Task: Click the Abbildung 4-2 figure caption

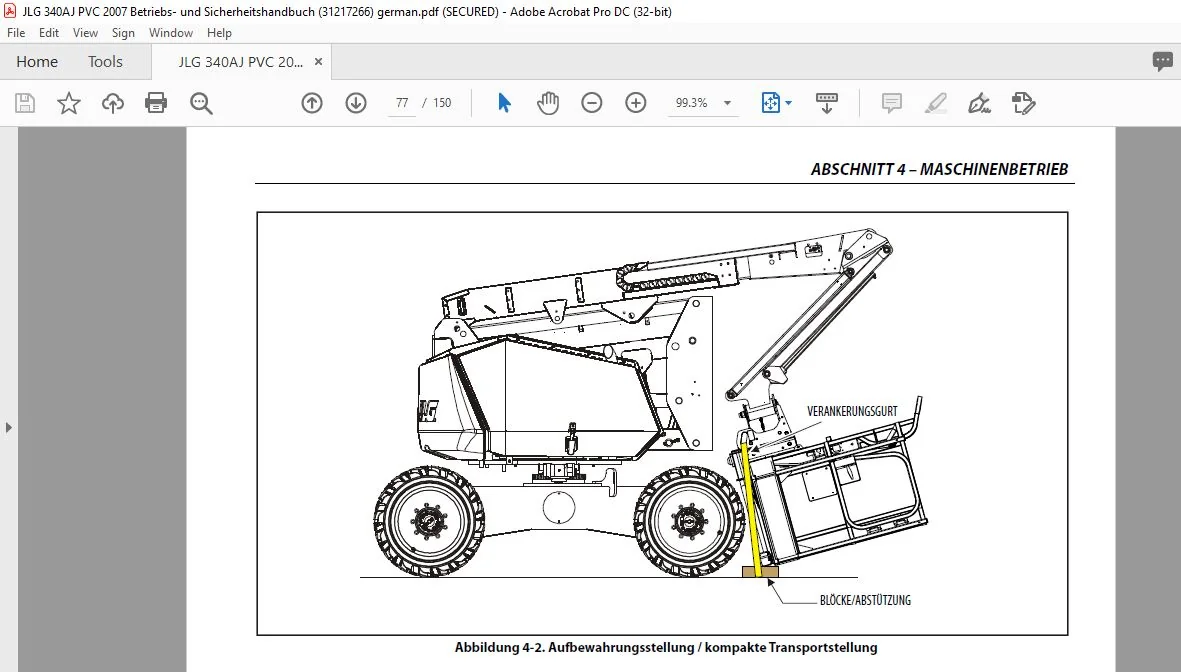Action: tap(666, 647)
